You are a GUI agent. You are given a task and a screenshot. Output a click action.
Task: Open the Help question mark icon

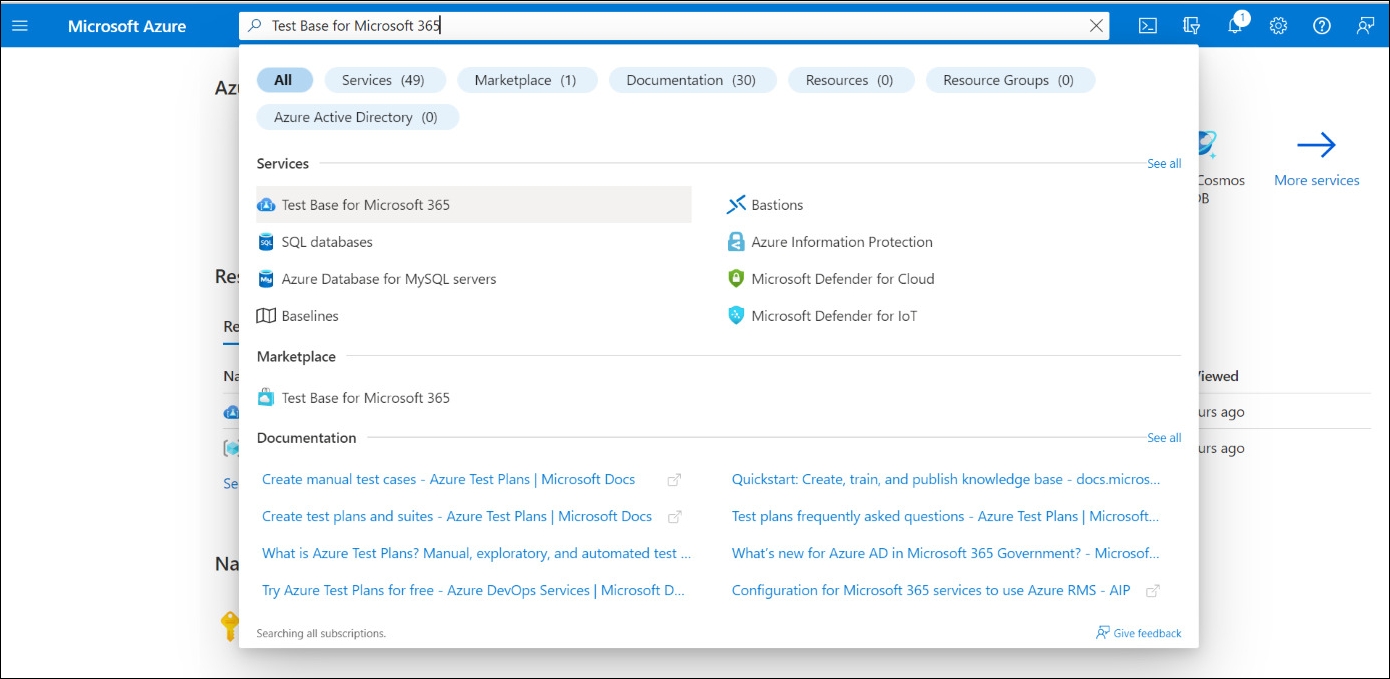pos(1322,26)
